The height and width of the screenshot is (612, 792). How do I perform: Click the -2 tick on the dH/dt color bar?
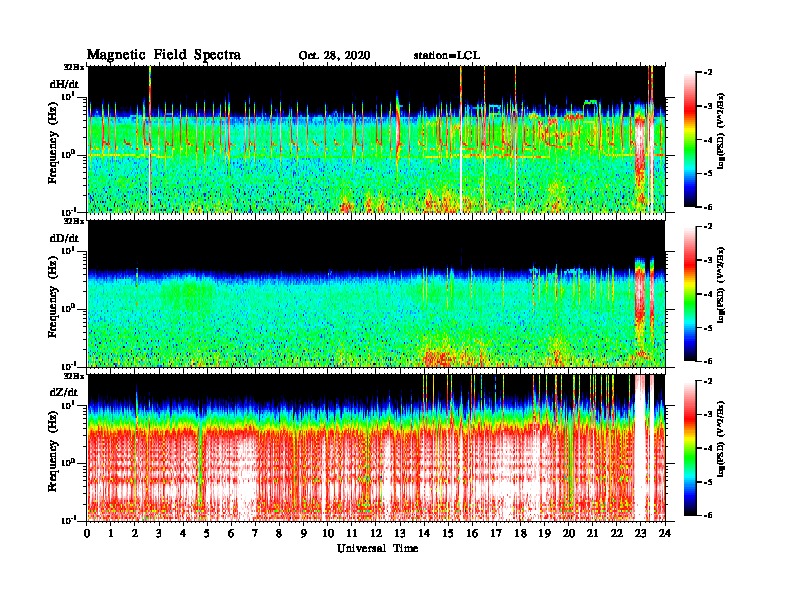point(708,73)
